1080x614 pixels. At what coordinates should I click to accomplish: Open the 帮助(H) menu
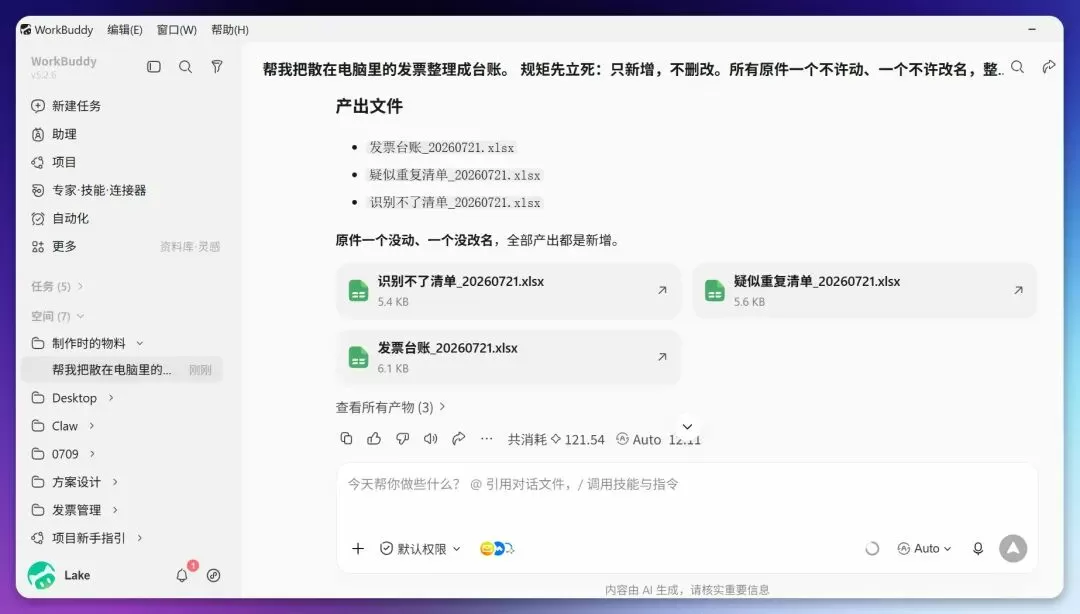tap(230, 30)
